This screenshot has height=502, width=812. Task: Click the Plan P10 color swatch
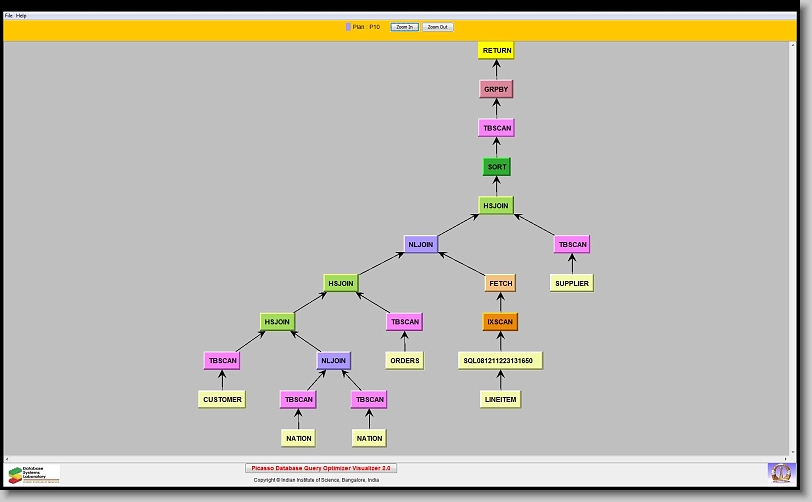(x=348, y=27)
